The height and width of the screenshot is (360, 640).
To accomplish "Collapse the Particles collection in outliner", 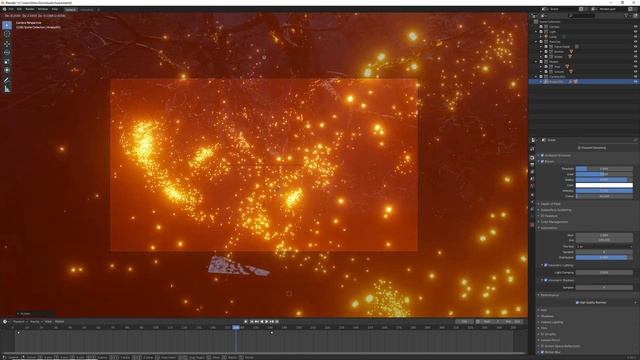I will coord(536,42).
